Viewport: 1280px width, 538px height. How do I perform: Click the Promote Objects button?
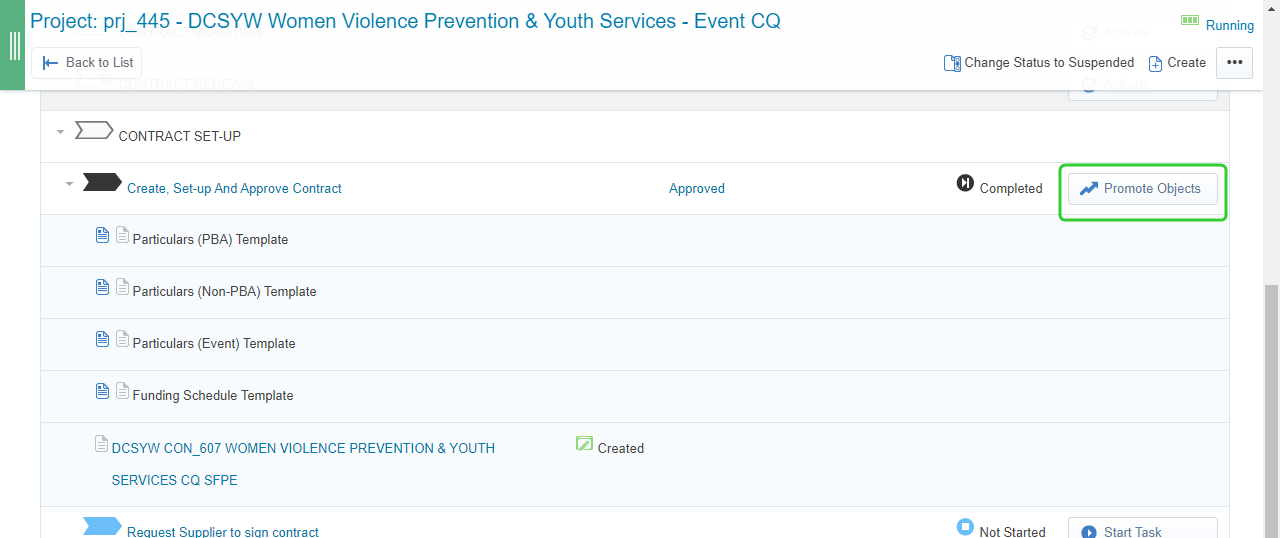[1143, 189]
